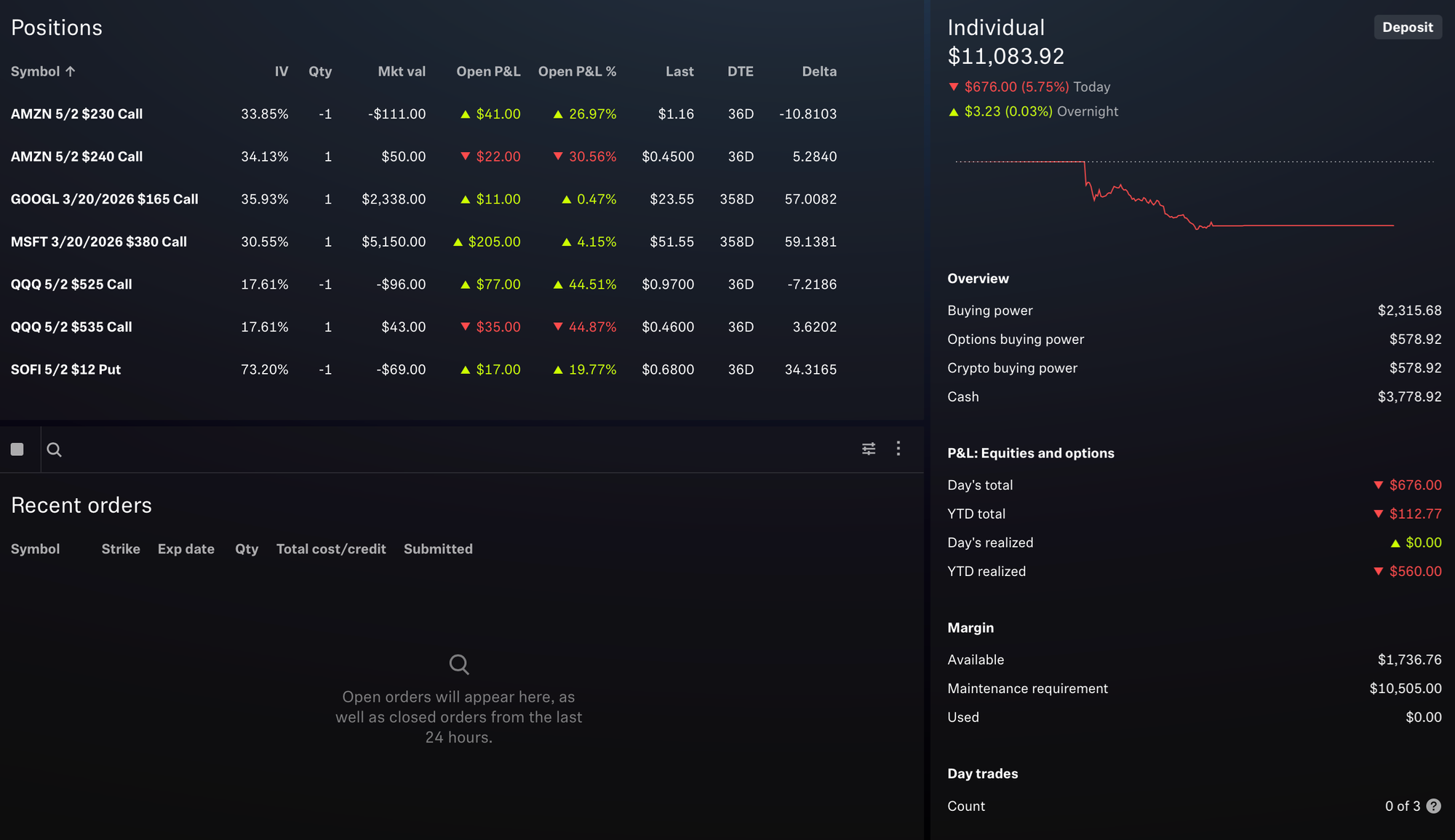1455x840 pixels.
Task: Click the QQQ $525 Call delta -7.2186
Action: click(x=812, y=284)
